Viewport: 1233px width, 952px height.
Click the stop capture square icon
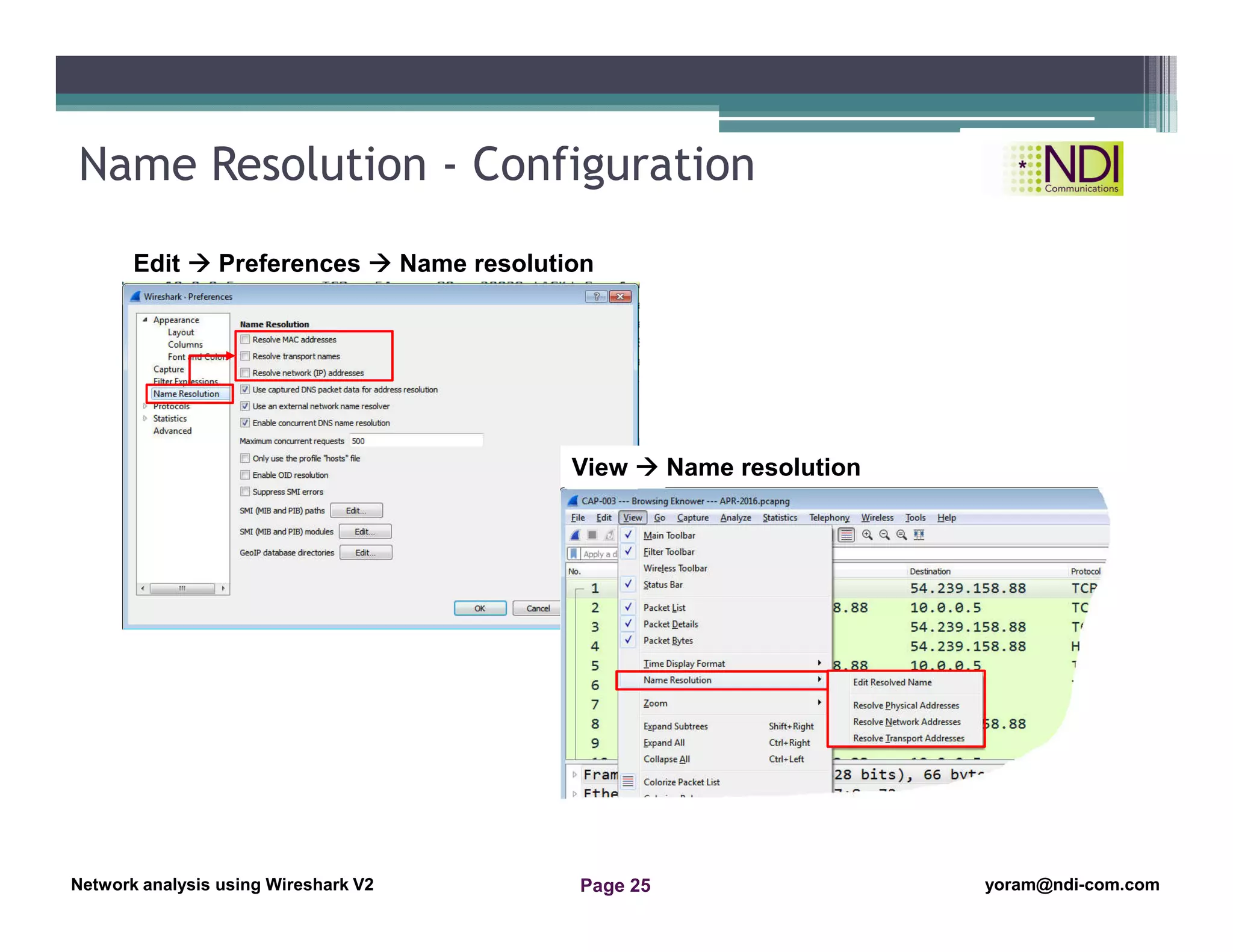pyautogui.click(x=592, y=535)
